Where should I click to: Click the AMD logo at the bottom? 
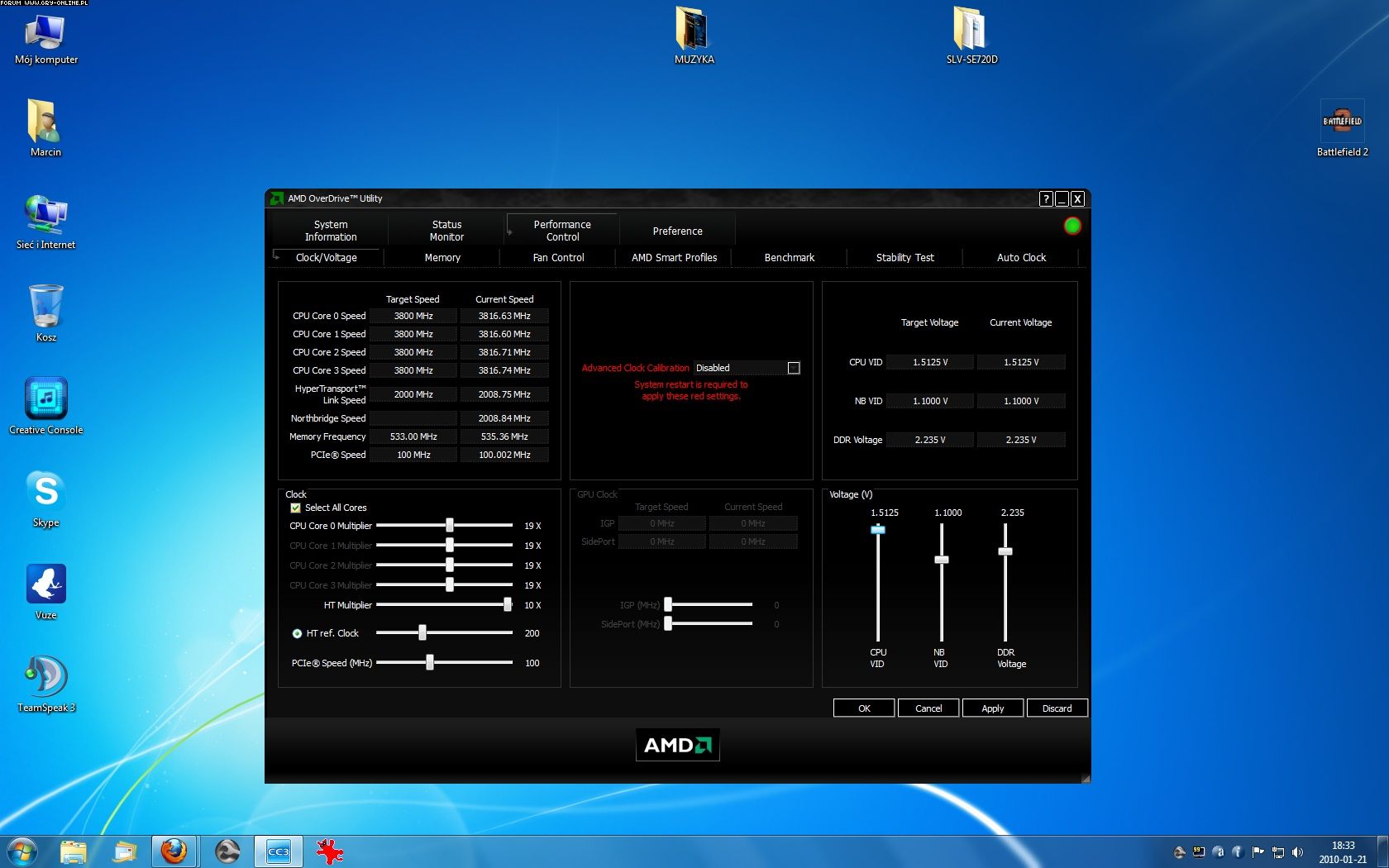click(x=677, y=745)
